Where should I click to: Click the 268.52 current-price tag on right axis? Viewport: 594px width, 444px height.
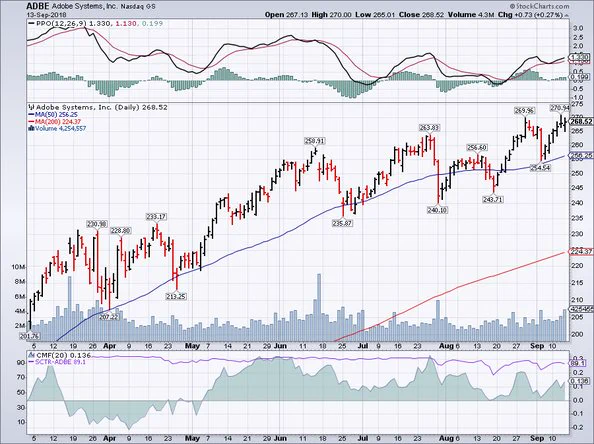[581, 121]
